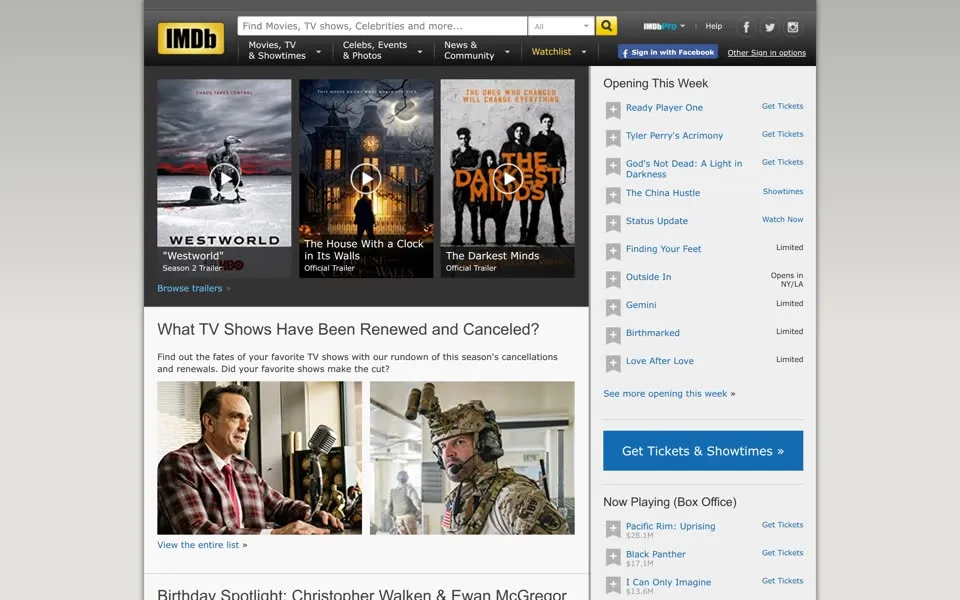
Task: Add Black Panther to watchlist
Action: pyautogui.click(x=613, y=557)
